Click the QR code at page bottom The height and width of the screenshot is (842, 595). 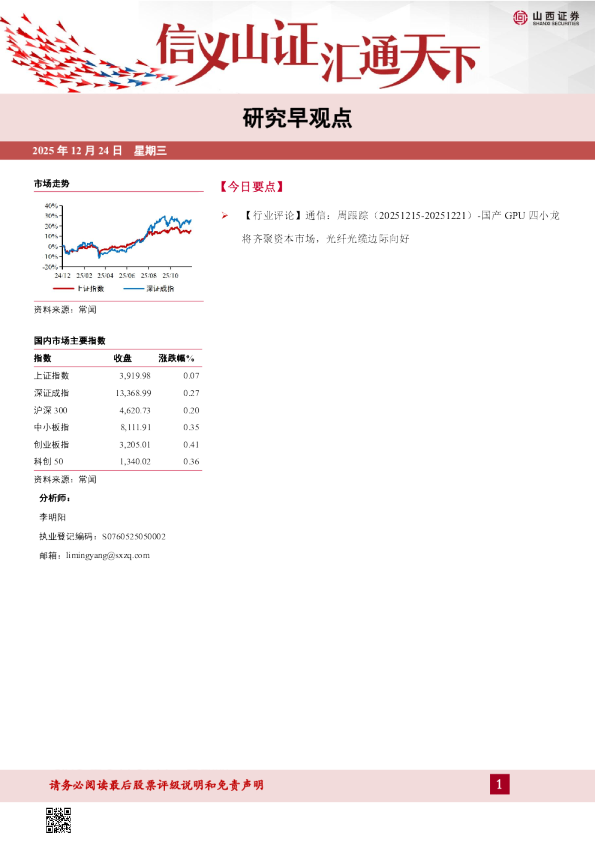coord(58,820)
